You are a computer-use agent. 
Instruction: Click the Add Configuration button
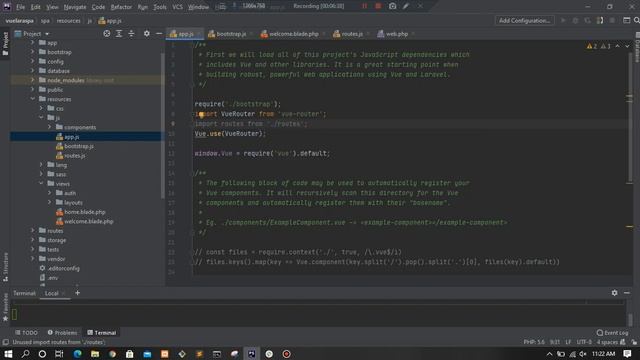coord(524,20)
